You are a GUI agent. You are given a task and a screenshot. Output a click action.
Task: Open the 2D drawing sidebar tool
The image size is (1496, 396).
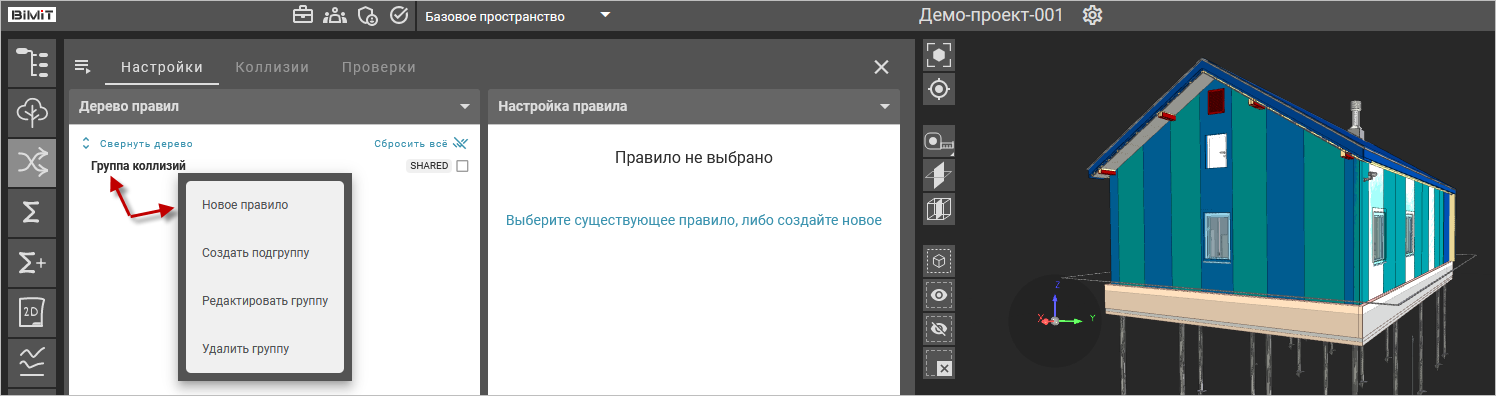coord(32,314)
